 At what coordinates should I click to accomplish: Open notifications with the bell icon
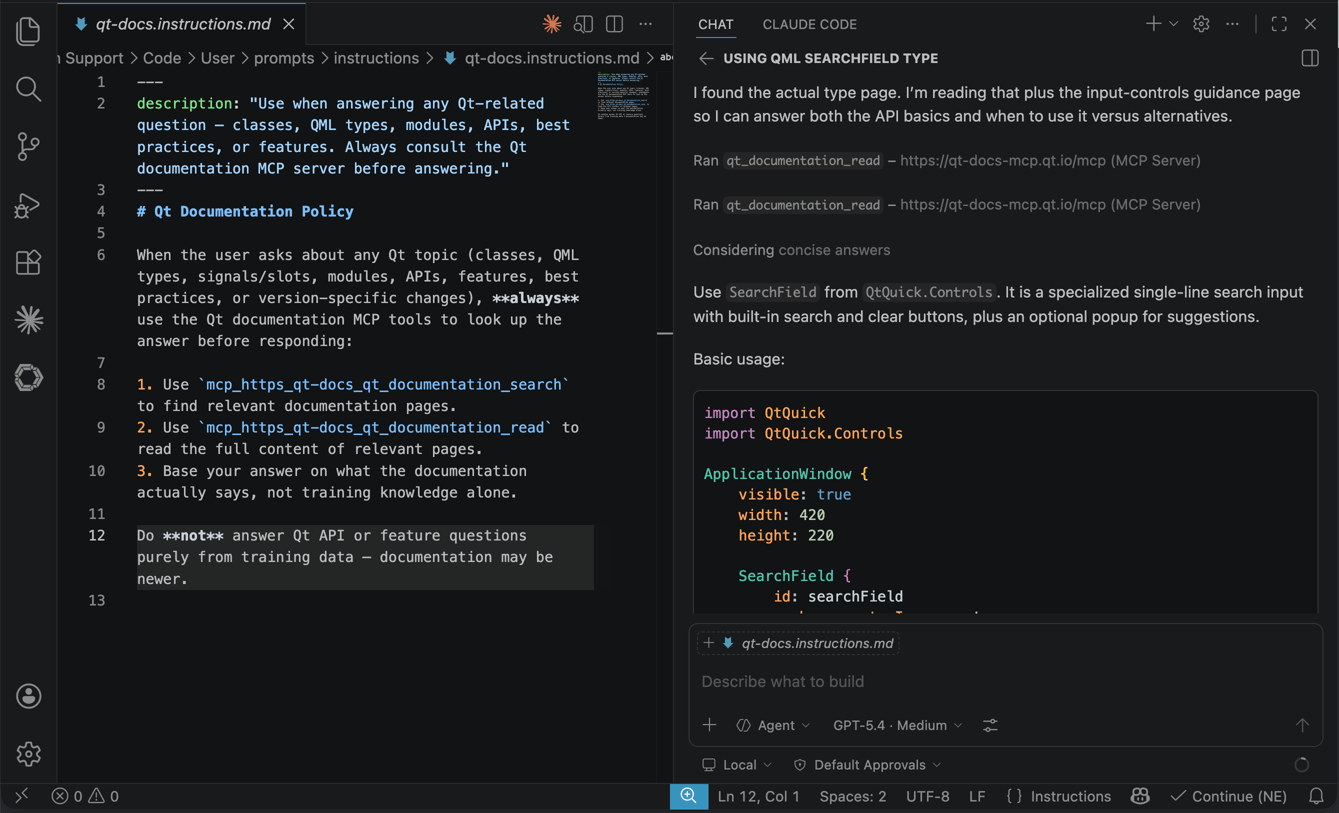[1316, 796]
